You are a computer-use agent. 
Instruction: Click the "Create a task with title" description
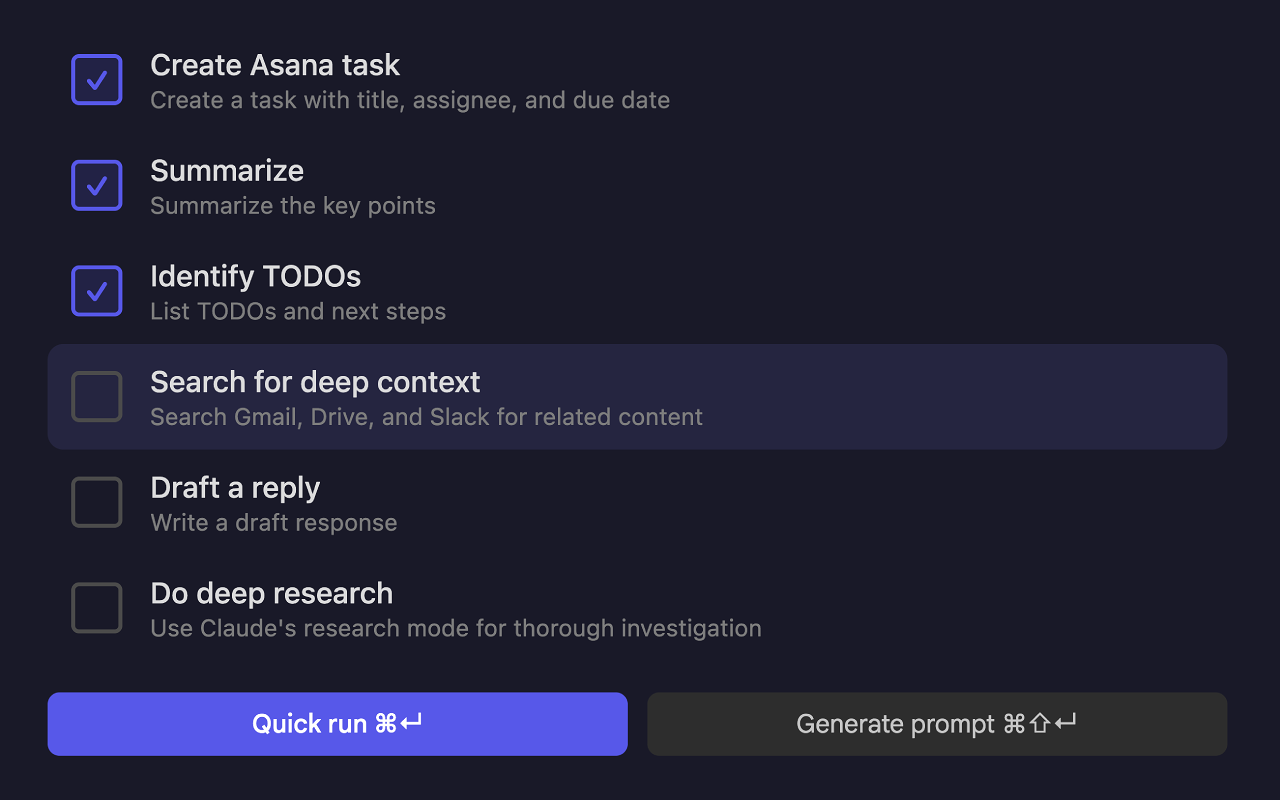point(410,100)
